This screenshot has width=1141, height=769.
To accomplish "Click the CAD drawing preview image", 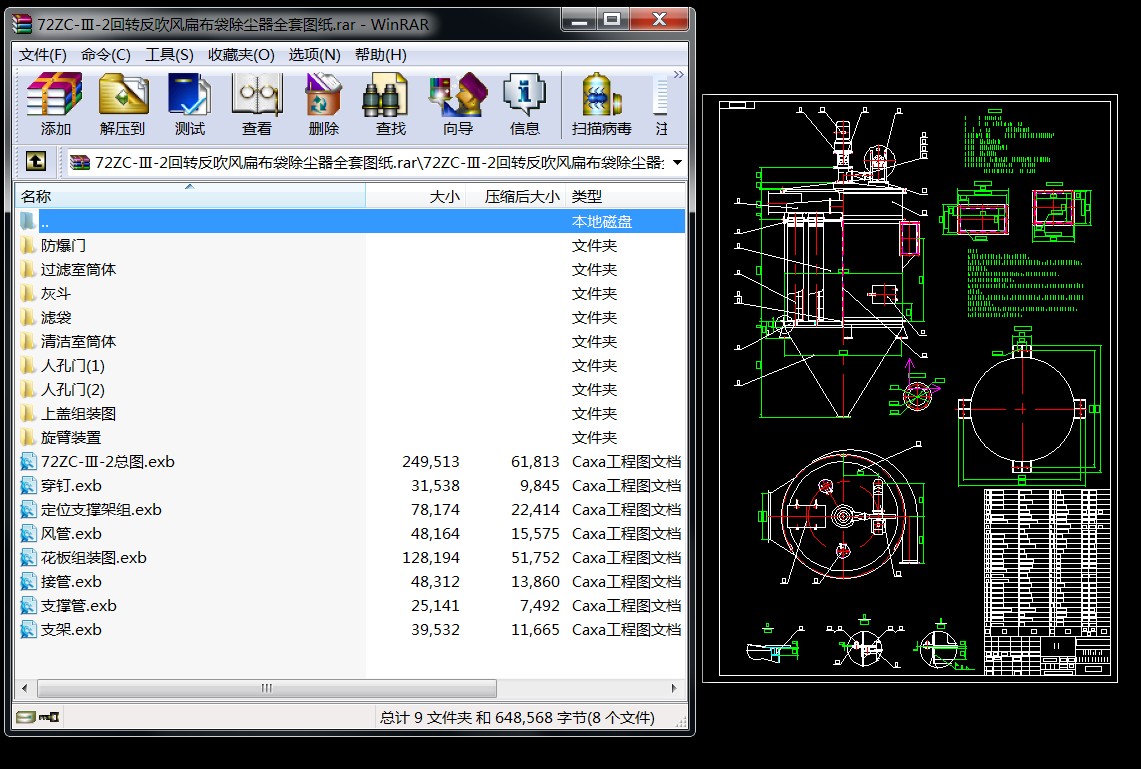I will (x=909, y=388).
